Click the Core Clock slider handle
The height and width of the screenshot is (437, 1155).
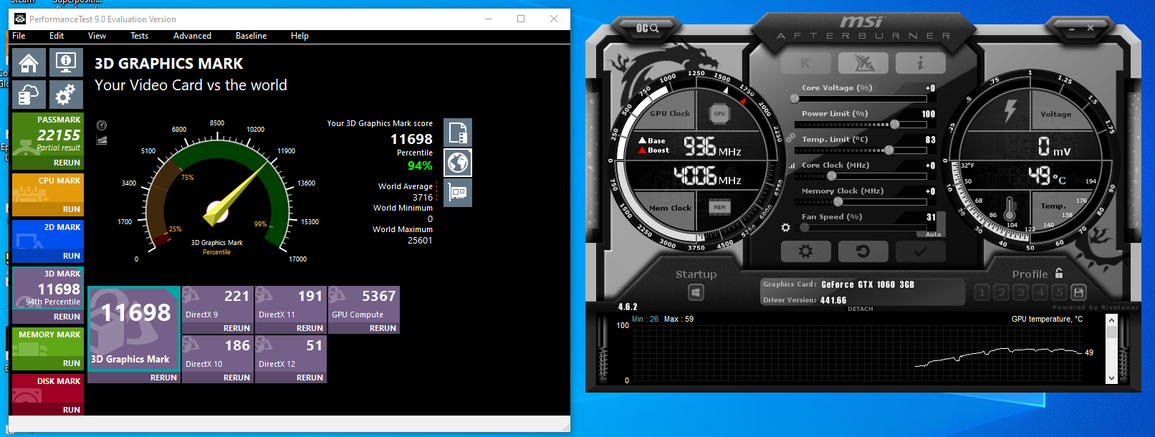pyautogui.click(x=832, y=175)
